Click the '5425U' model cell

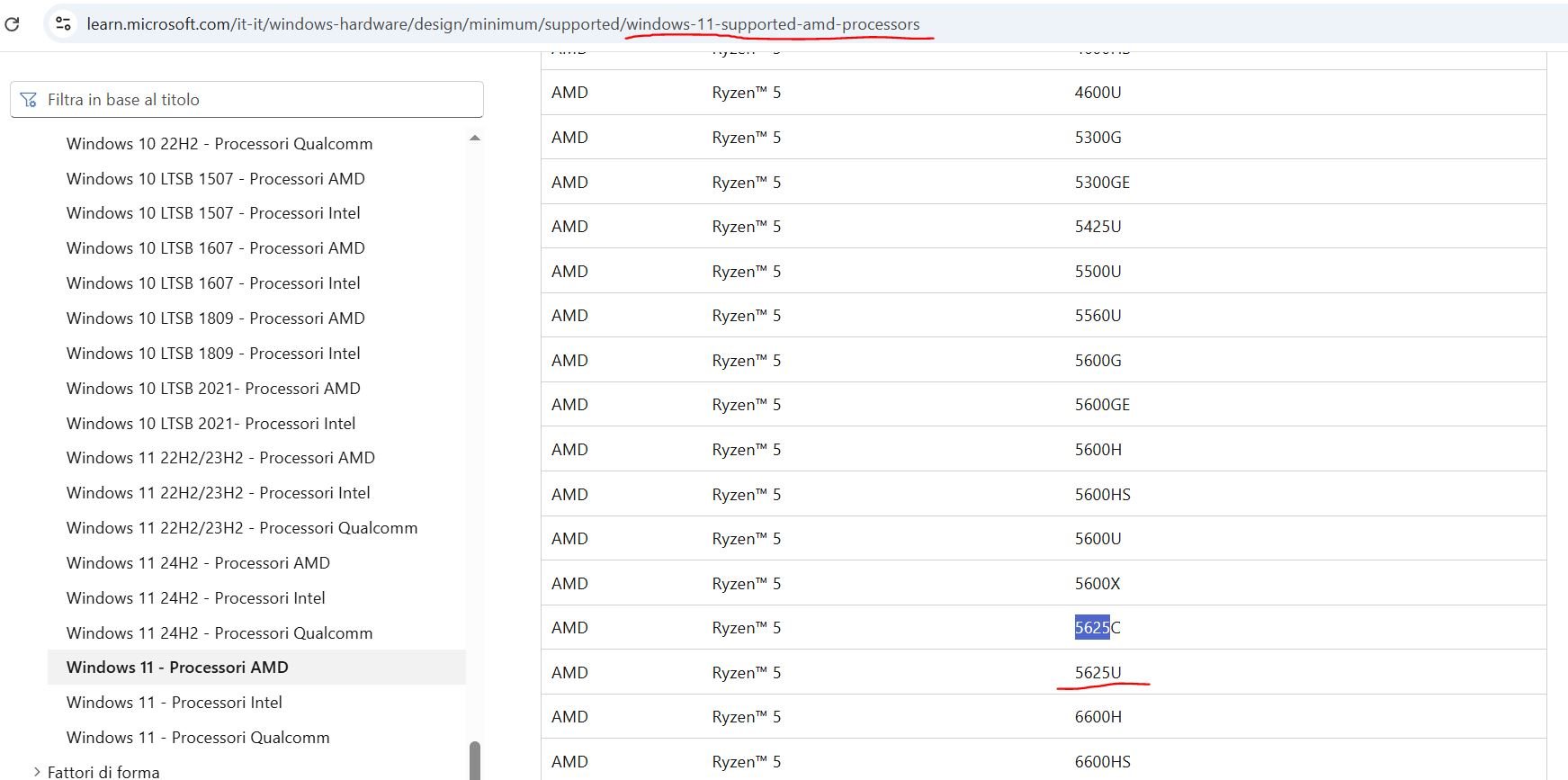[x=1098, y=227]
